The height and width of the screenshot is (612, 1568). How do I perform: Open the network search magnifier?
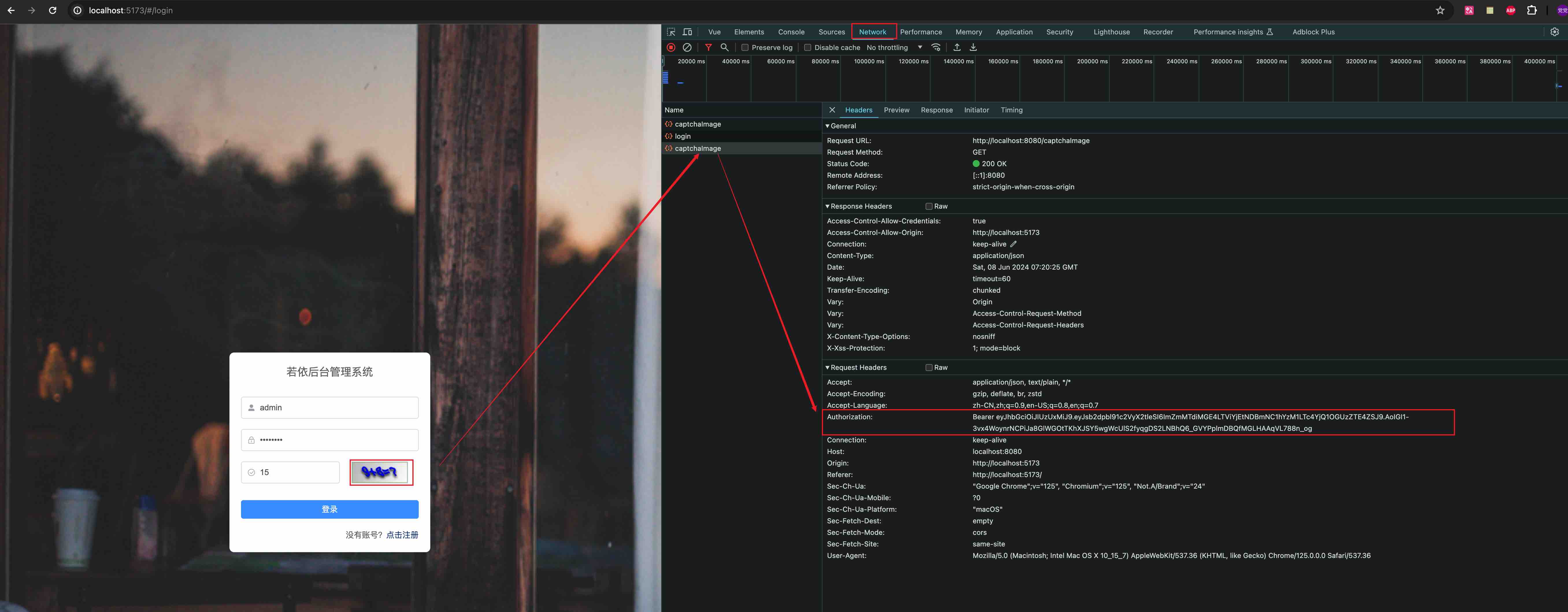pos(724,47)
